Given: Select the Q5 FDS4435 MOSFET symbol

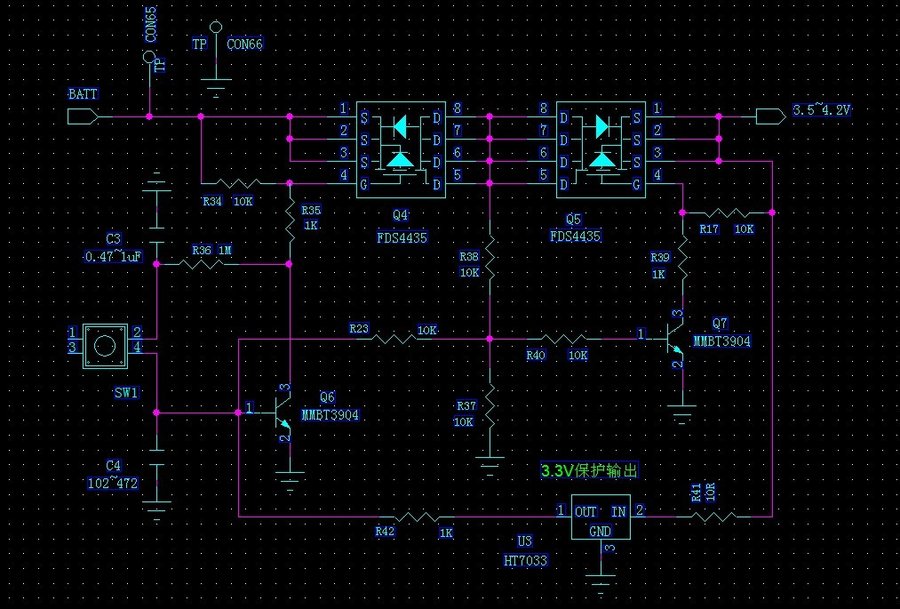Looking at the screenshot, I should (600, 146).
